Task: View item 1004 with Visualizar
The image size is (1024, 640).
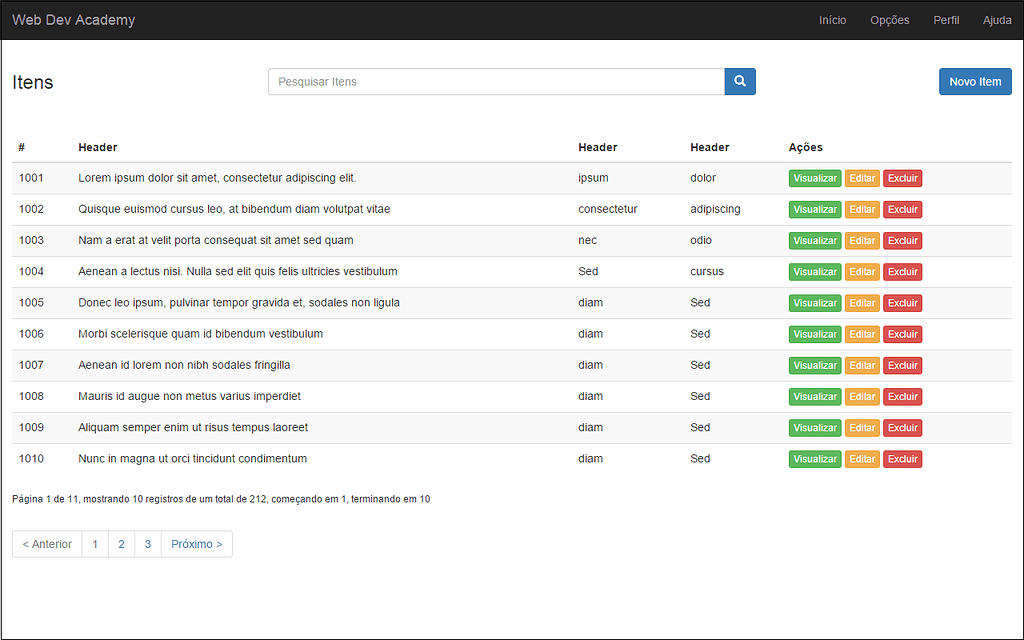Action: coord(815,272)
